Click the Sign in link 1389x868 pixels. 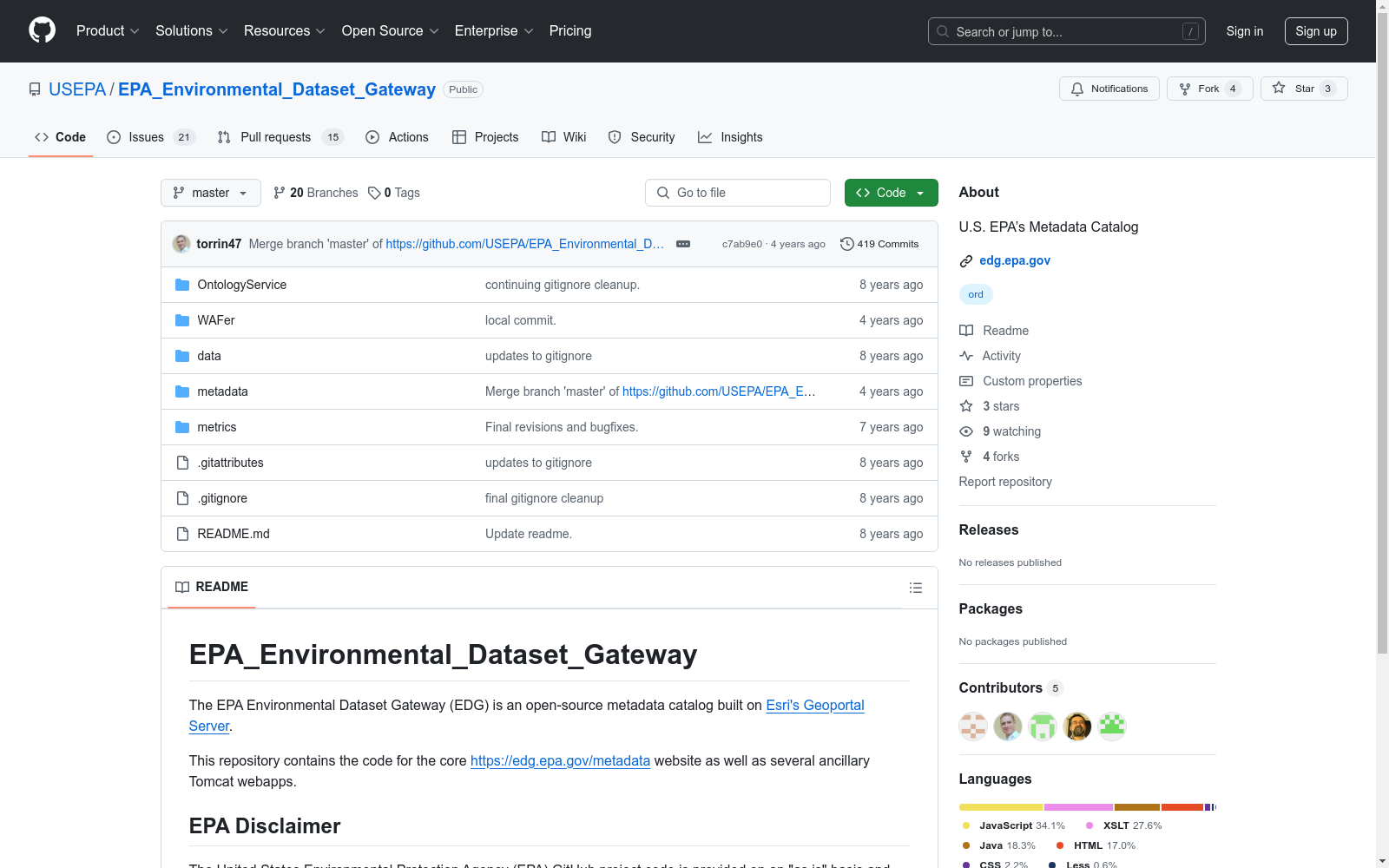[1245, 31]
